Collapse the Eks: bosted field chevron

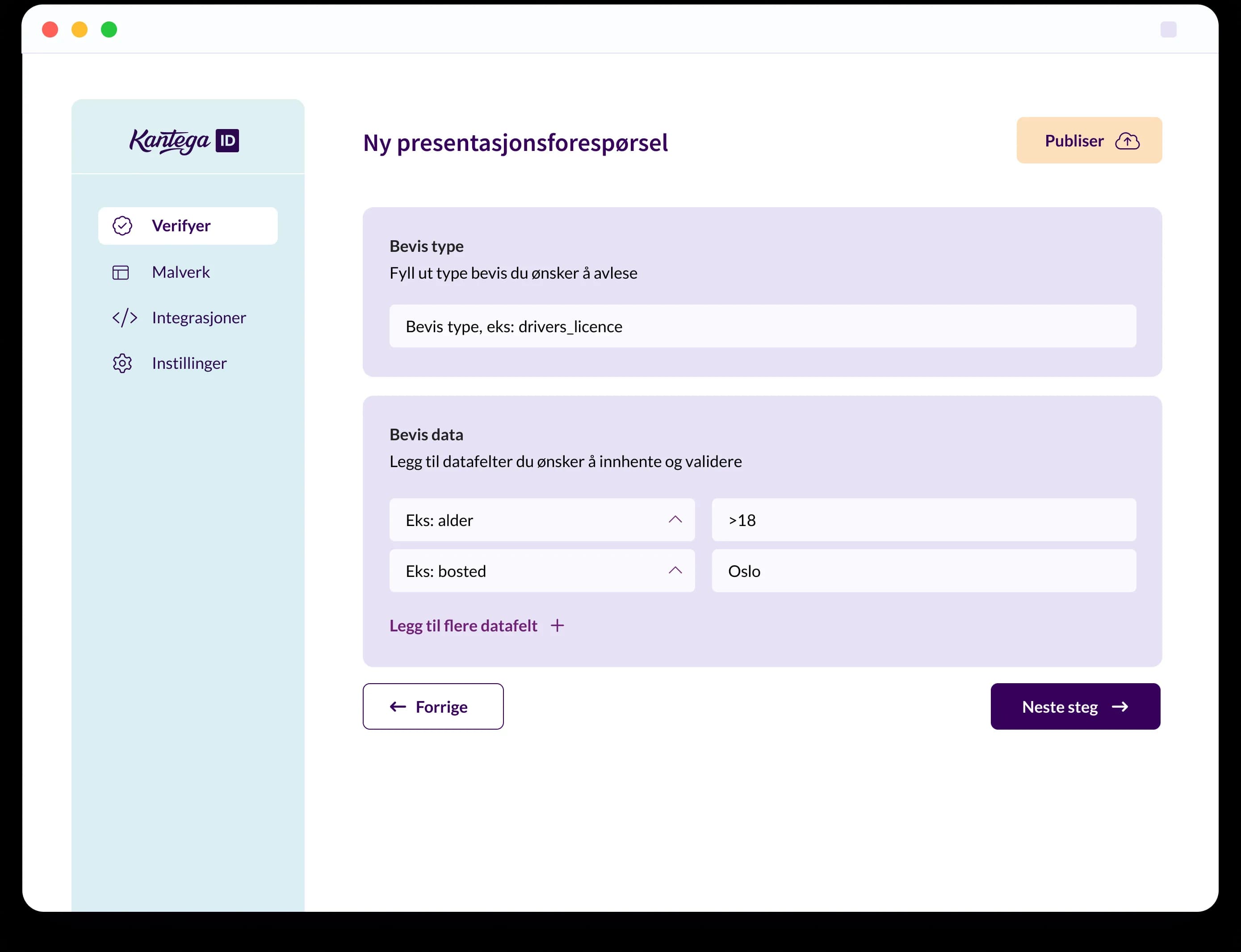[675, 571]
